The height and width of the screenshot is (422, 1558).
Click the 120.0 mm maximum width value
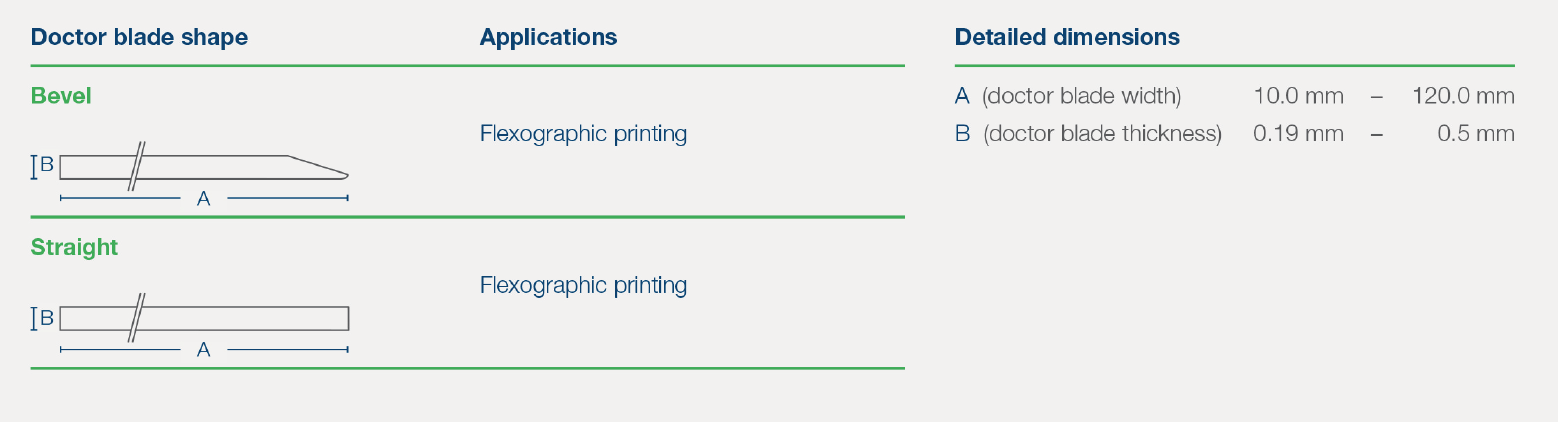click(1463, 97)
